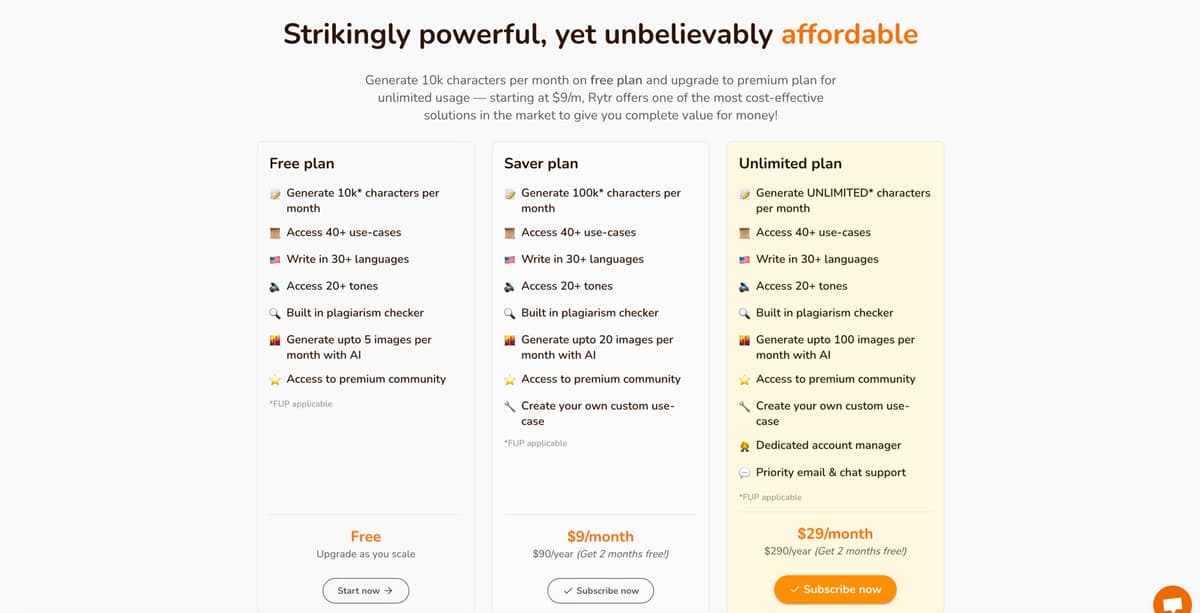Click the Unlimited plan heading
Image resolution: width=1200 pixels, height=613 pixels.
(790, 163)
